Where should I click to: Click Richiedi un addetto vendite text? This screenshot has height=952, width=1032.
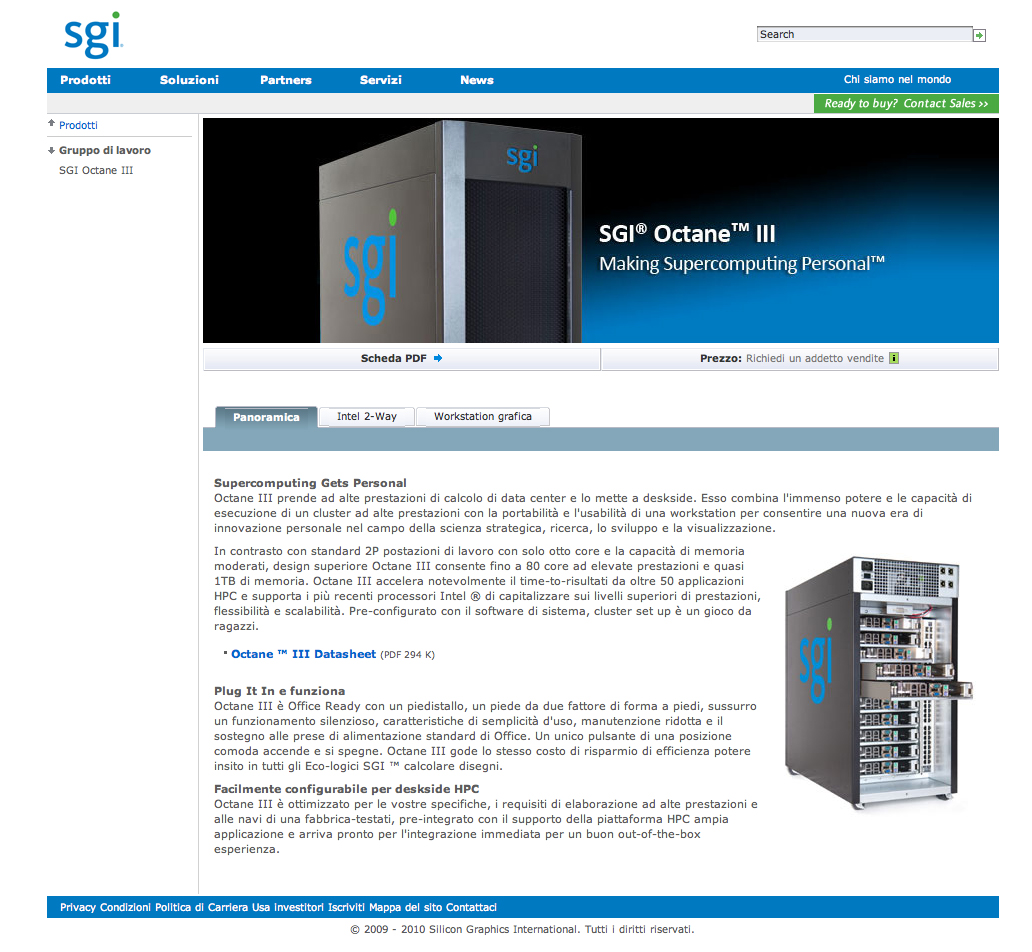tap(814, 358)
